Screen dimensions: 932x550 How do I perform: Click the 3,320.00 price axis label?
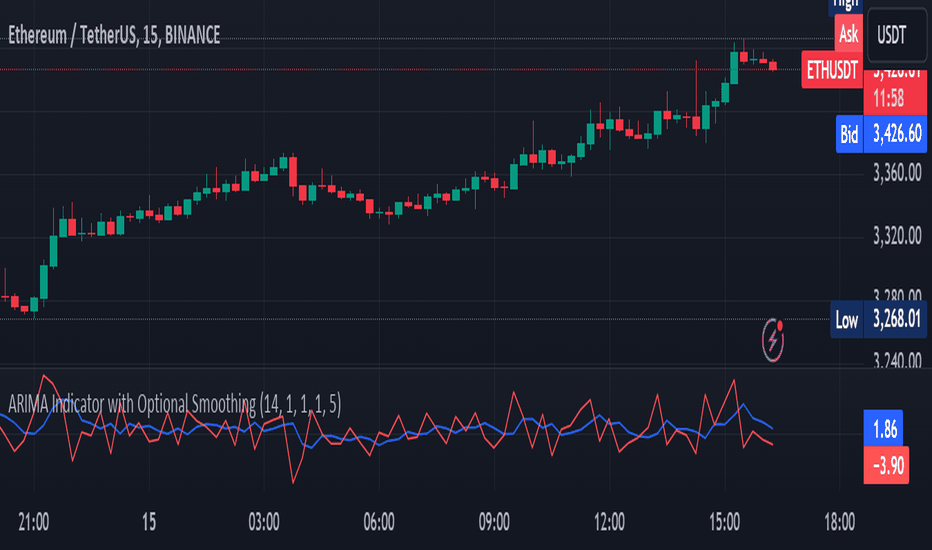(x=897, y=237)
